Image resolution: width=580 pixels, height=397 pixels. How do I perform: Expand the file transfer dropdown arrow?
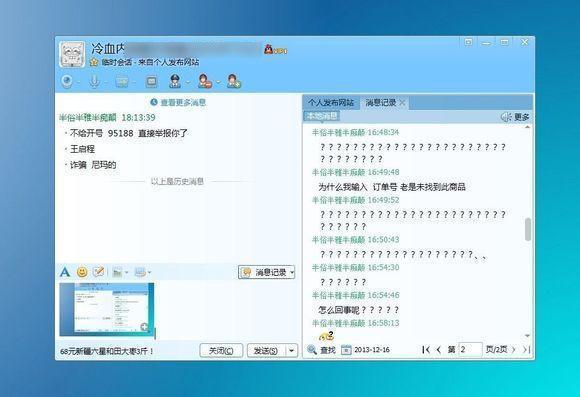click(x=134, y=82)
